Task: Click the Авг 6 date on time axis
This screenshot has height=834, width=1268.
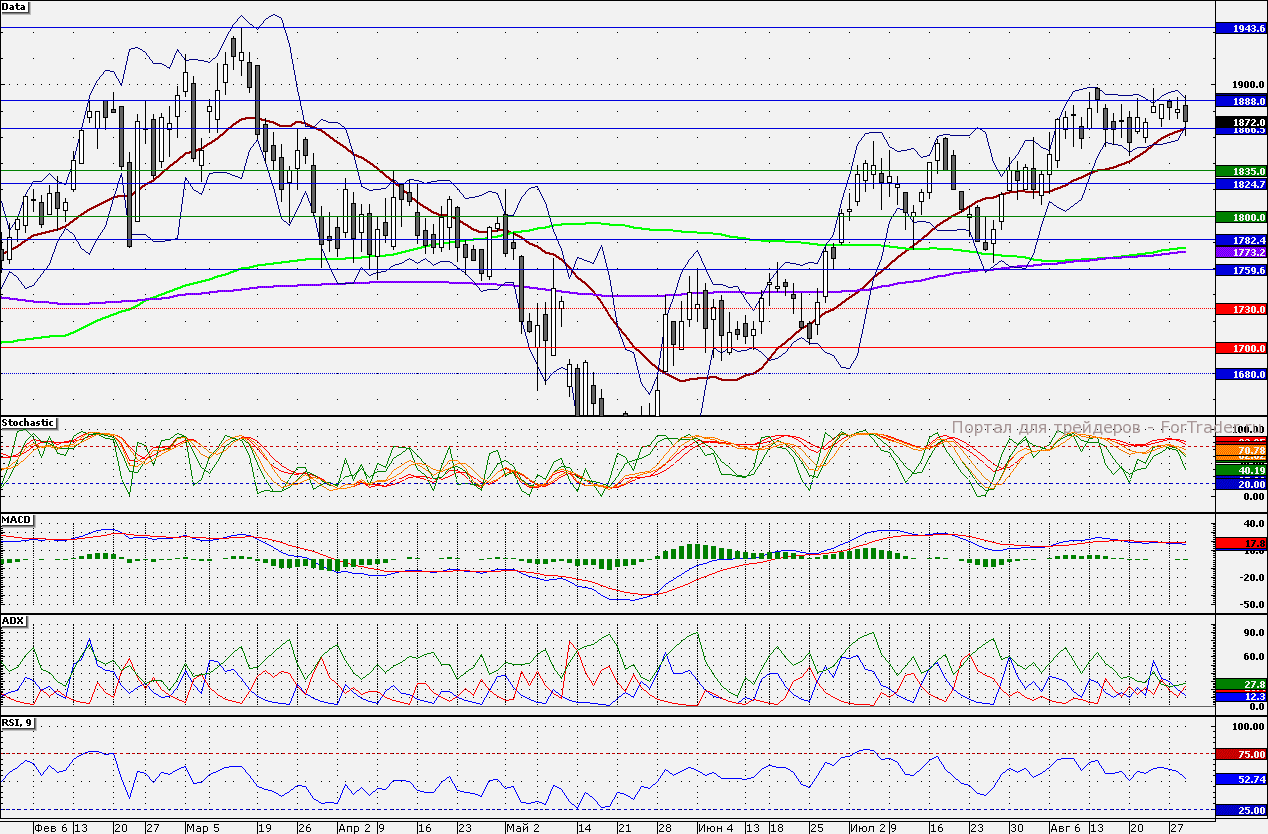Action: (1065, 828)
